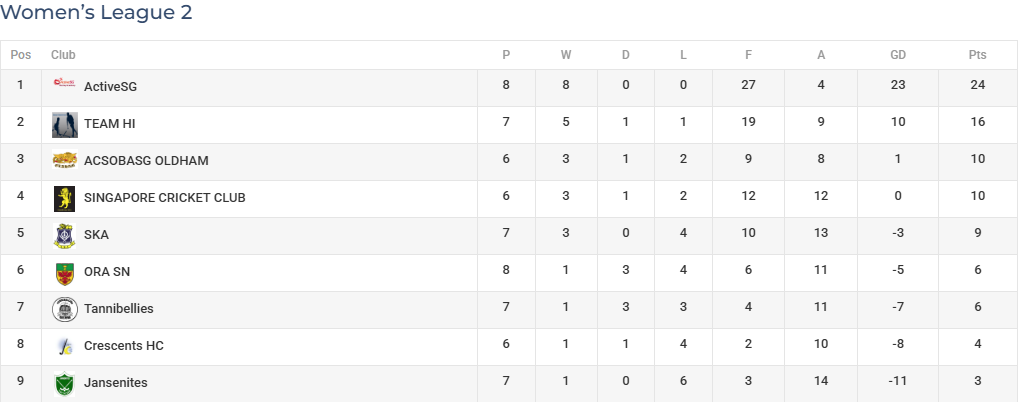Select the Singapore Cricket Club lion logo

[64, 199]
